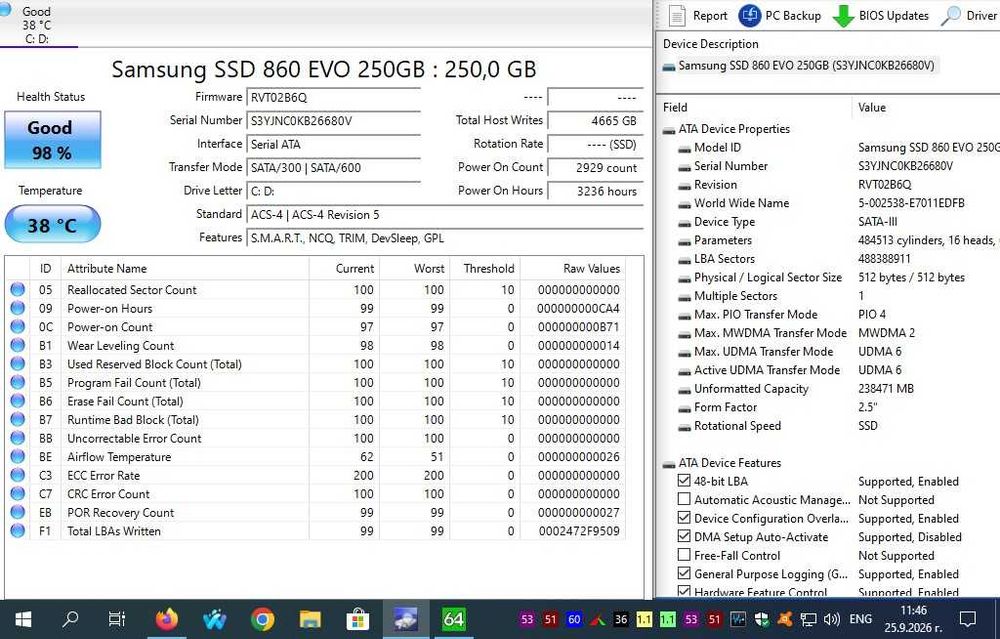This screenshot has width=1000, height=639.
Task: Click the PC Backup toolbar icon
Action: (749, 16)
